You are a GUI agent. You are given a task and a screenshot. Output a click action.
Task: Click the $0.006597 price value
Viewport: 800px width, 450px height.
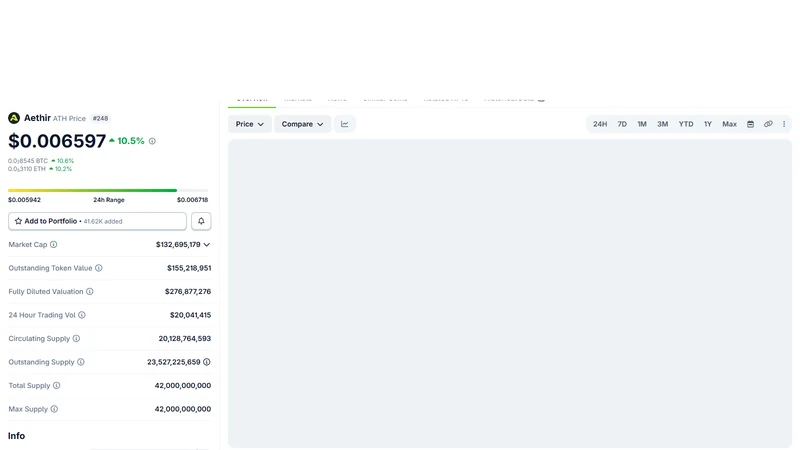point(57,141)
